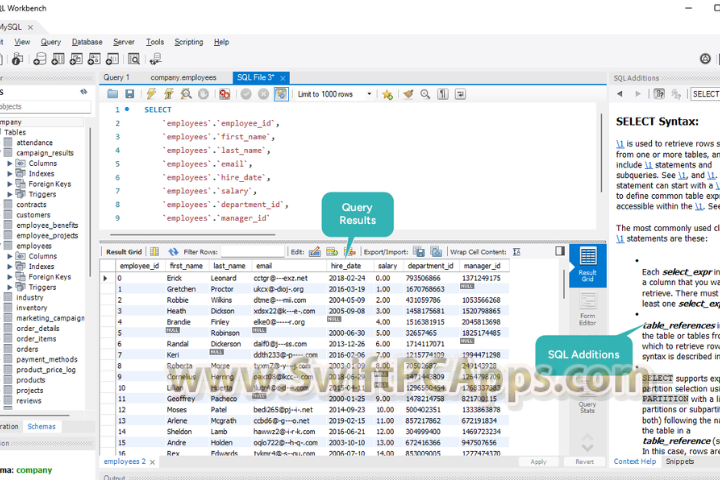Switch to the Query 1 tab
This screenshot has height=480, width=720.
point(117,78)
